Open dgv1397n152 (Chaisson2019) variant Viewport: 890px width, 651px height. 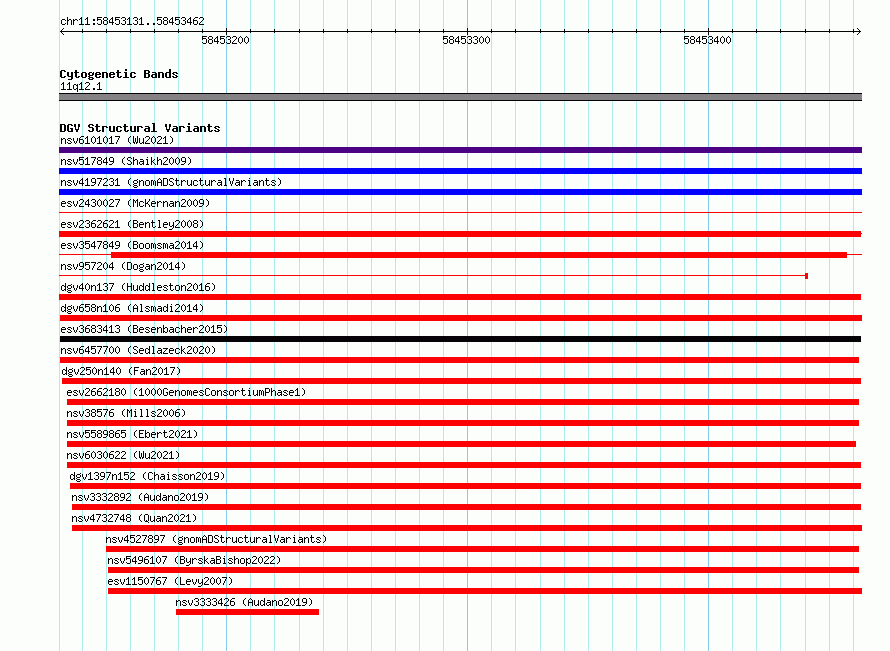[147, 476]
